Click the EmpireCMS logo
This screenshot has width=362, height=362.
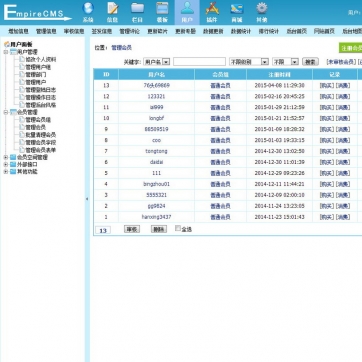[x=37, y=13]
